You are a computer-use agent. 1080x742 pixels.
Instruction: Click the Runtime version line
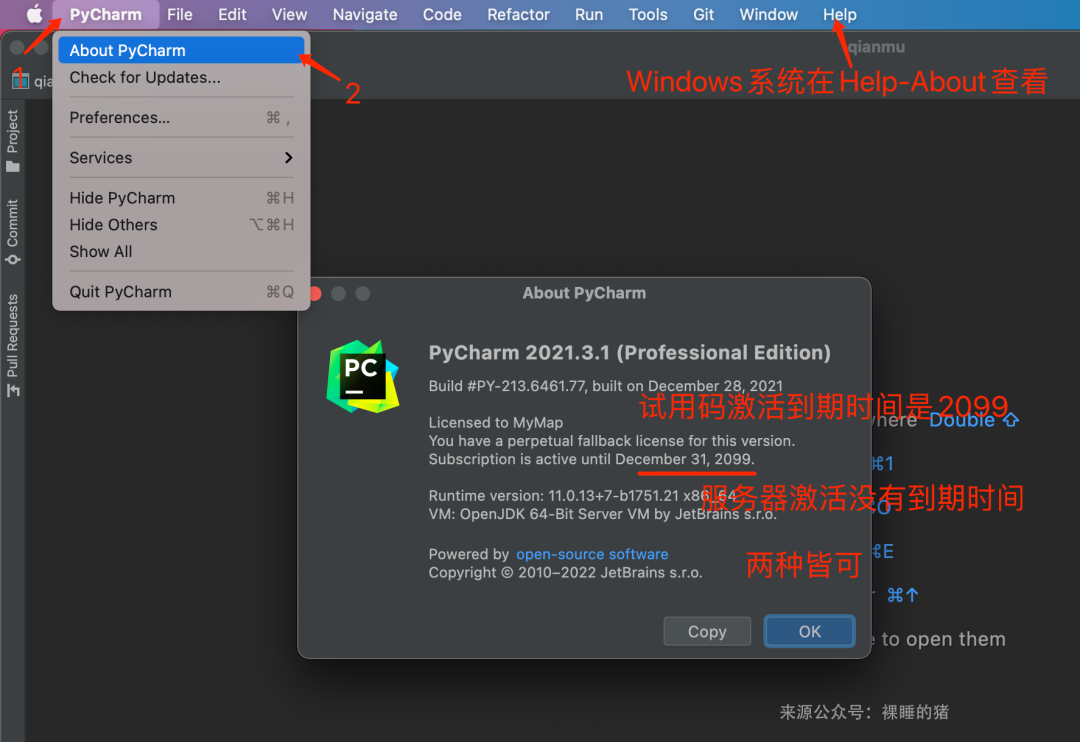(x=582, y=496)
